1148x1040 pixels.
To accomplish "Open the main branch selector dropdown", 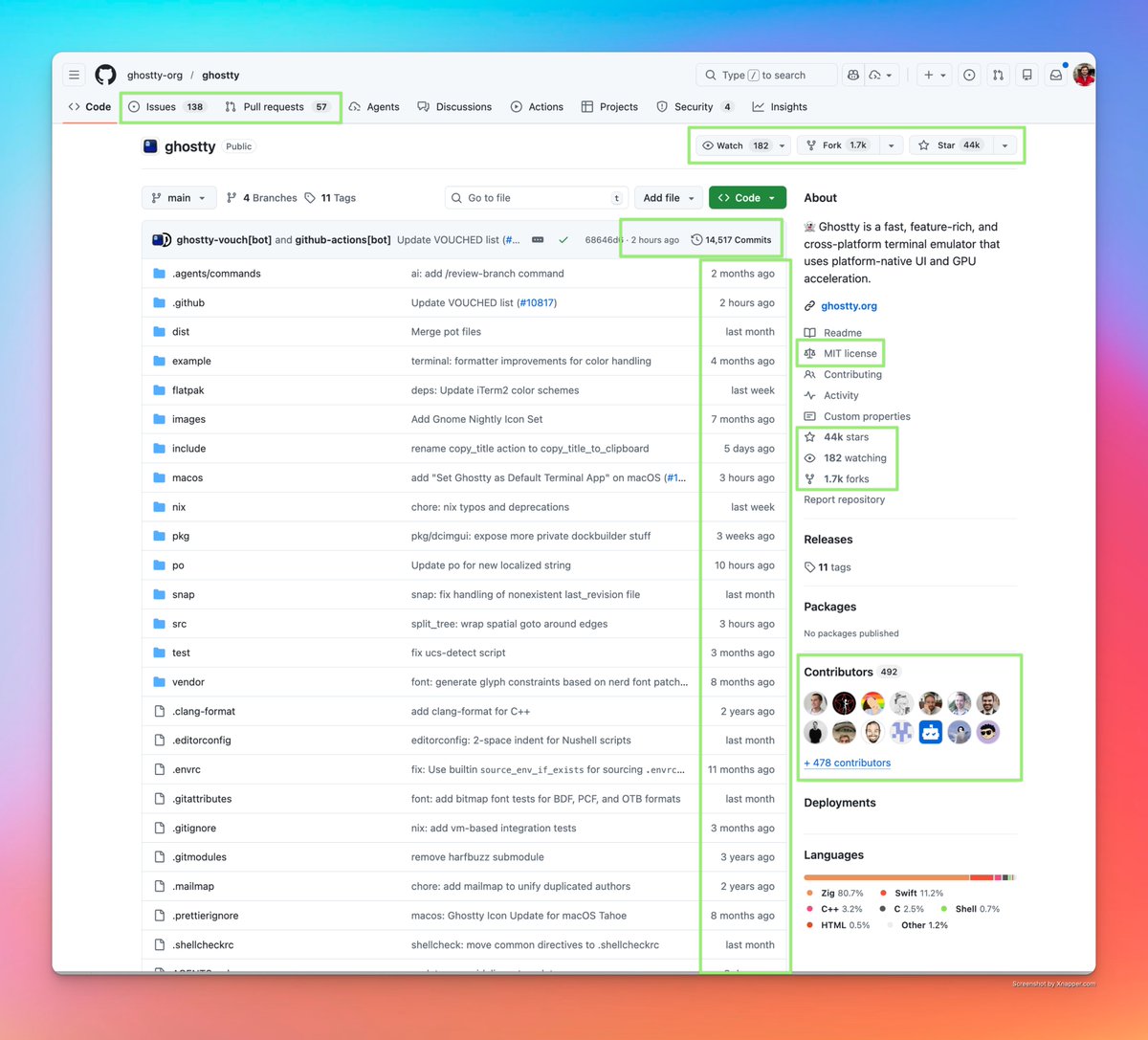I will (179, 198).
